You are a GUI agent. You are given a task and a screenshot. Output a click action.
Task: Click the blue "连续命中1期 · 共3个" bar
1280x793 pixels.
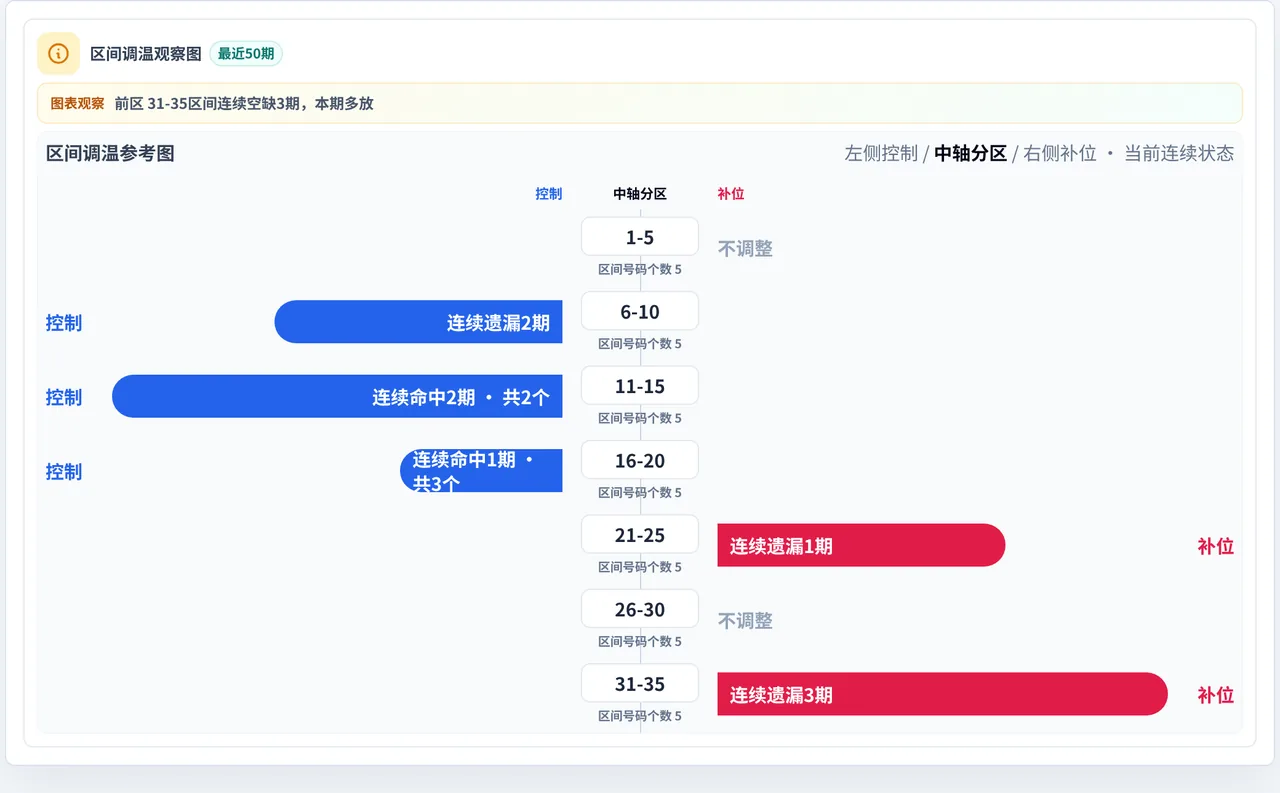pyautogui.click(x=482, y=471)
